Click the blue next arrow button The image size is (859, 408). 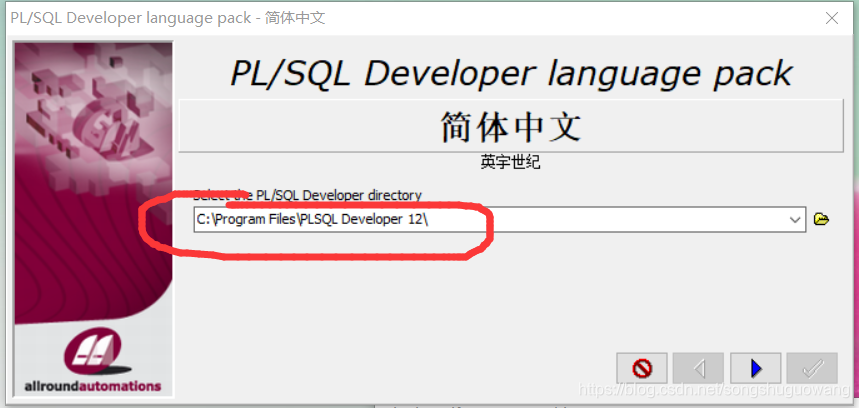[755, 368]
